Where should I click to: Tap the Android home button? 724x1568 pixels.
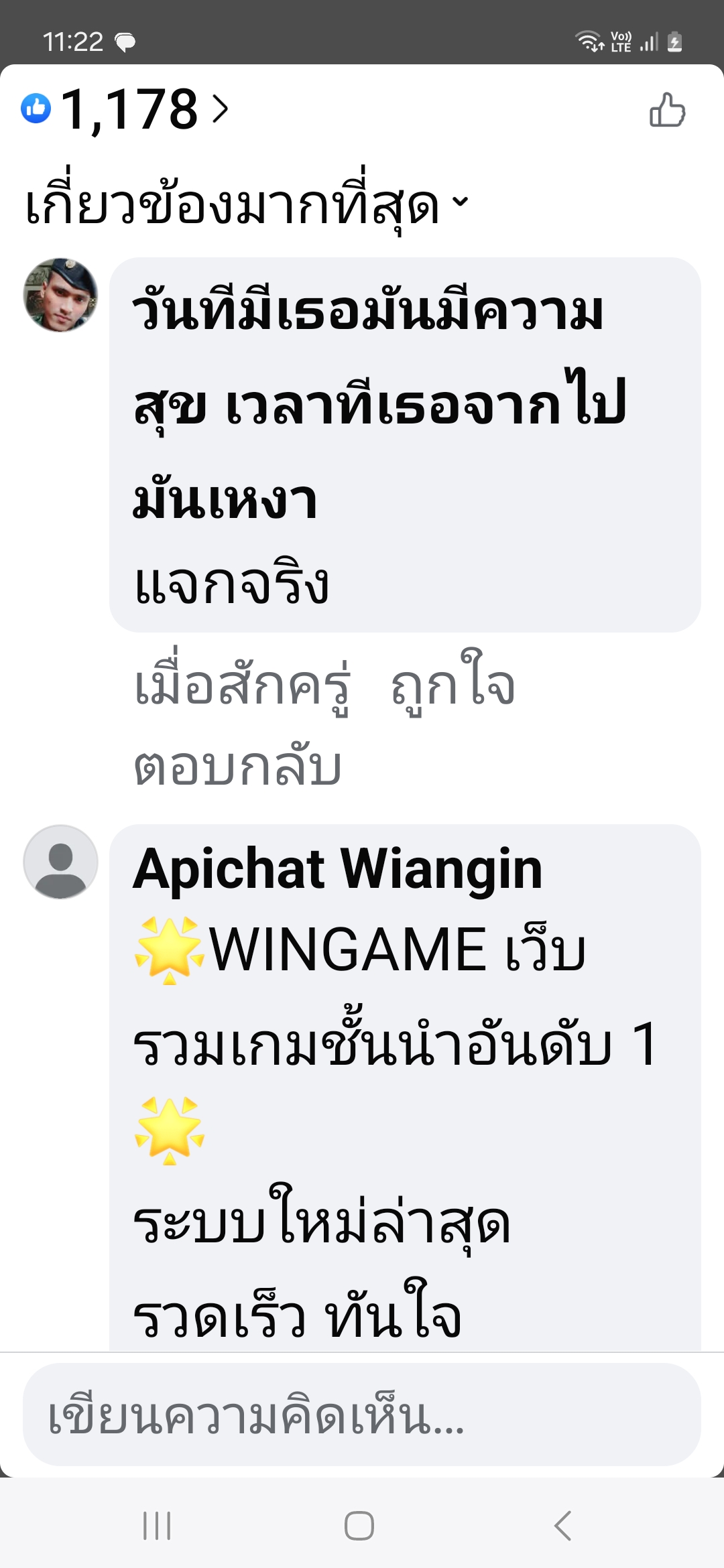(359, 1526)
